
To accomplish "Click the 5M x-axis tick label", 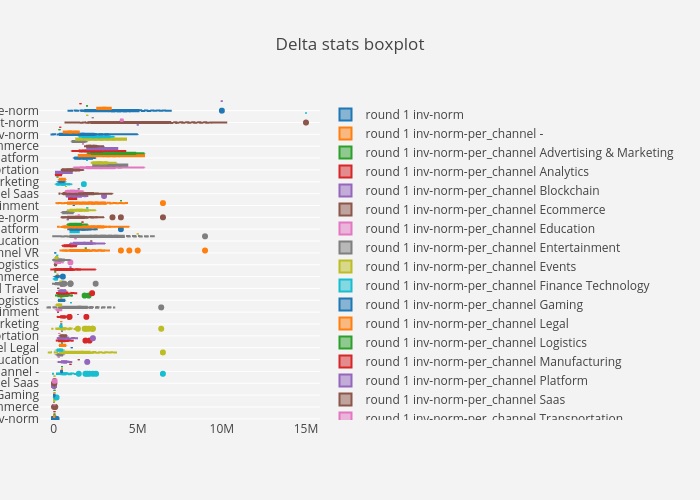I will (x=138, y=429).
